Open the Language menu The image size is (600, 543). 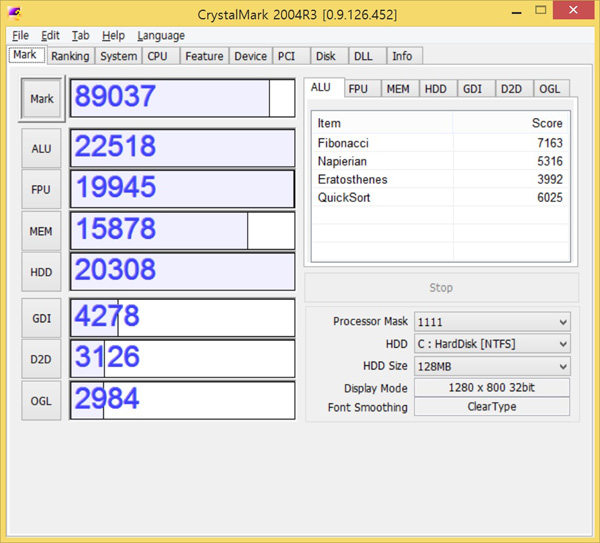[161, 35]
